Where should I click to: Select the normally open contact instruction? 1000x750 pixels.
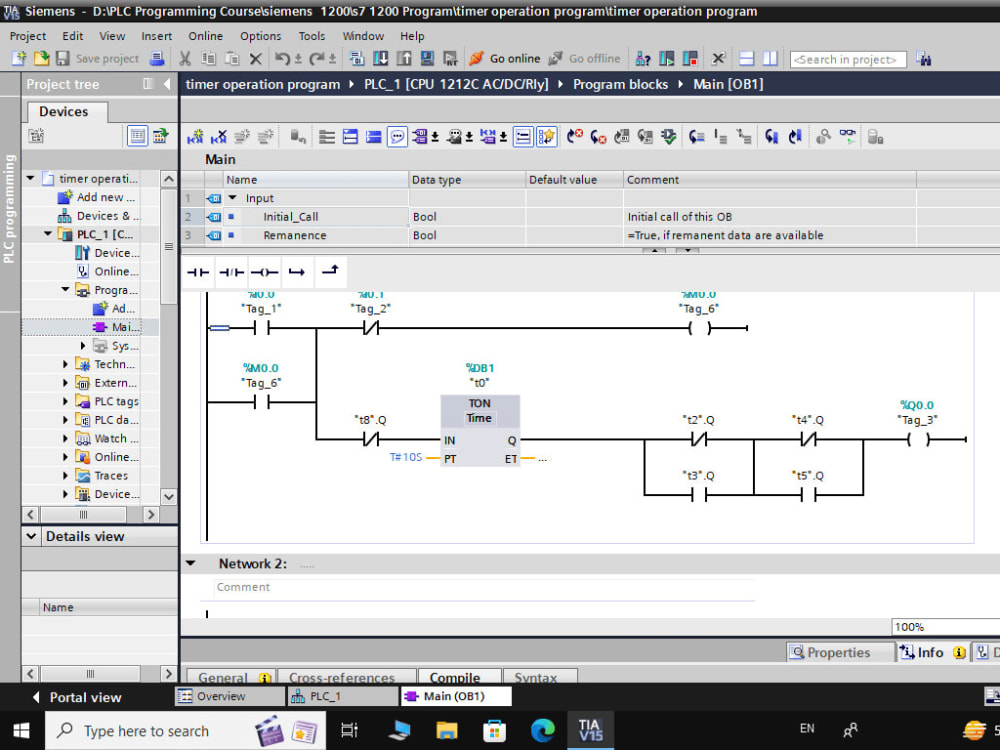point(196,271)
